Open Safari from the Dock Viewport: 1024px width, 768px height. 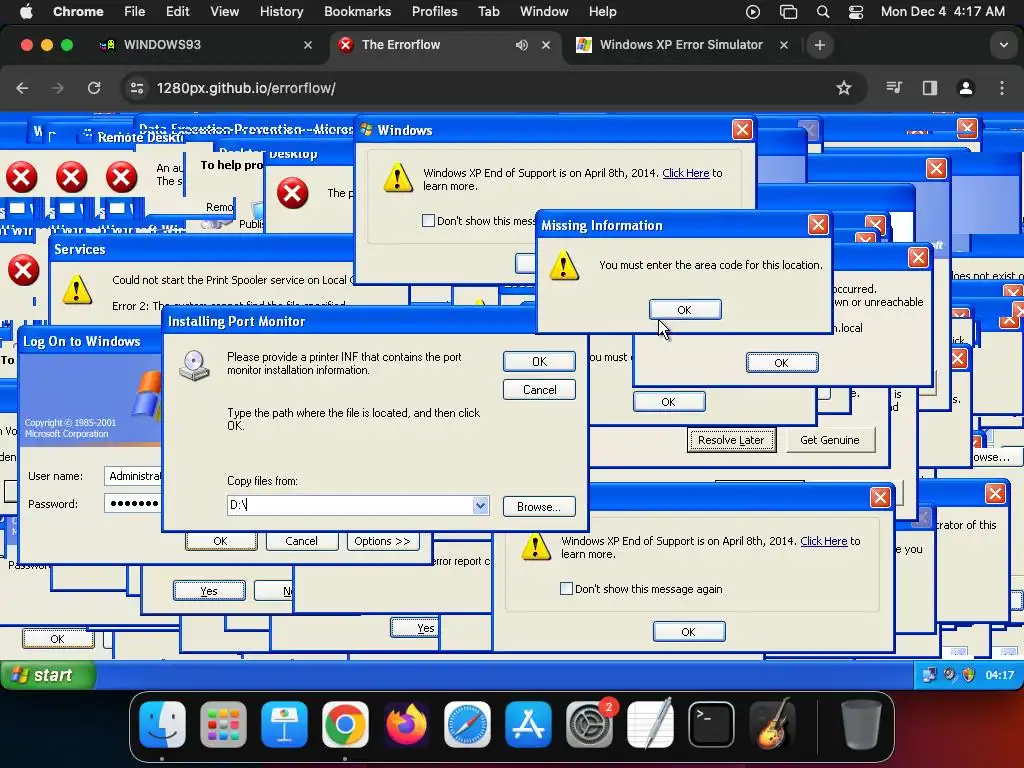click(467, 724)
